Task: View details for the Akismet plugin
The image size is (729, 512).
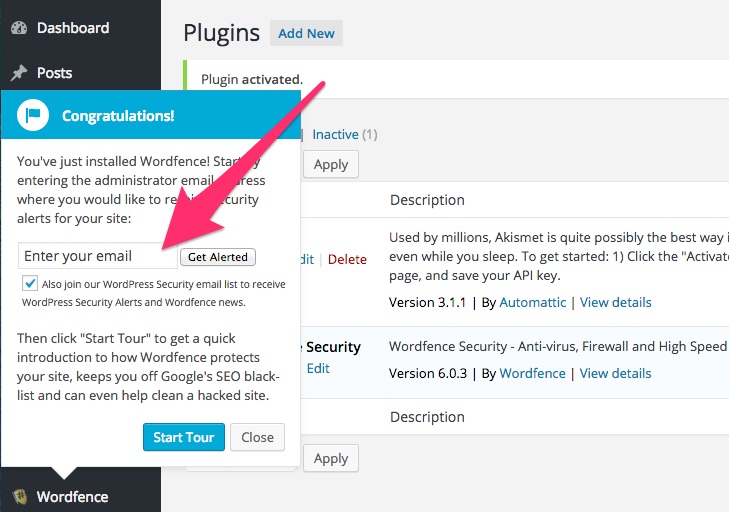Action: pyautogui.click(x=615, y=302)
